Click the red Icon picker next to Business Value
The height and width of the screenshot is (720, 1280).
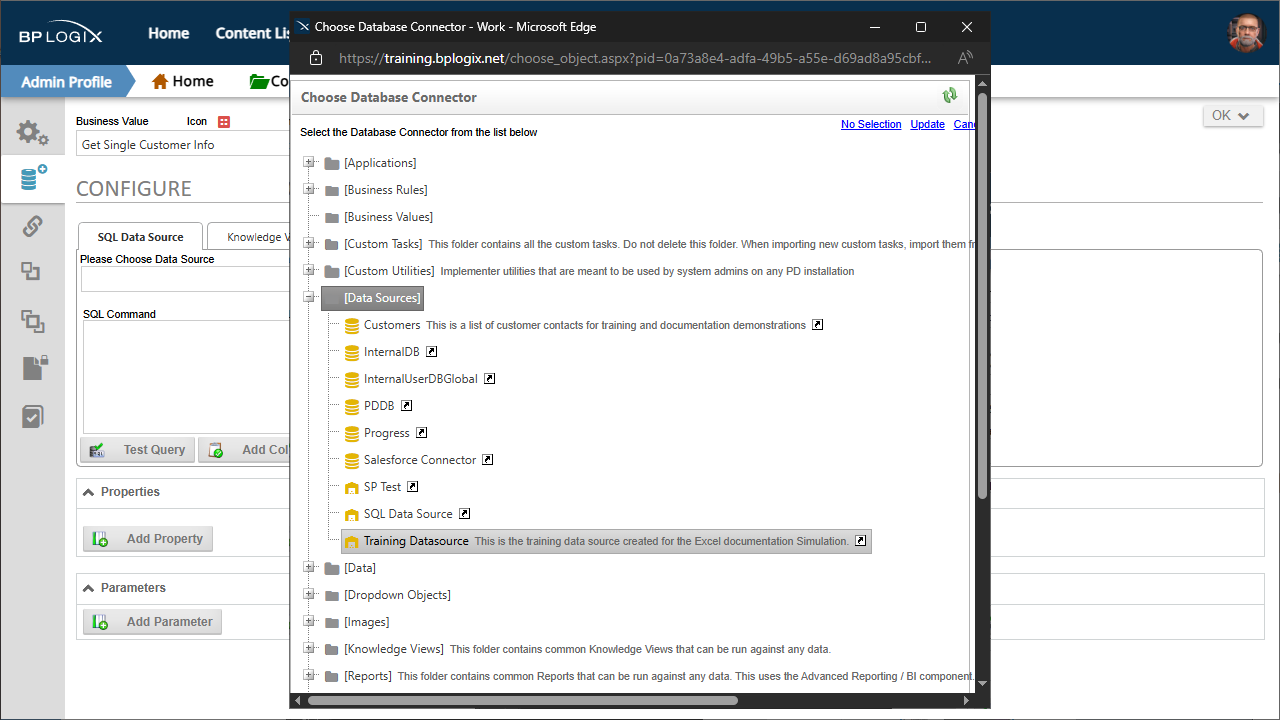(x=224, y=122)
